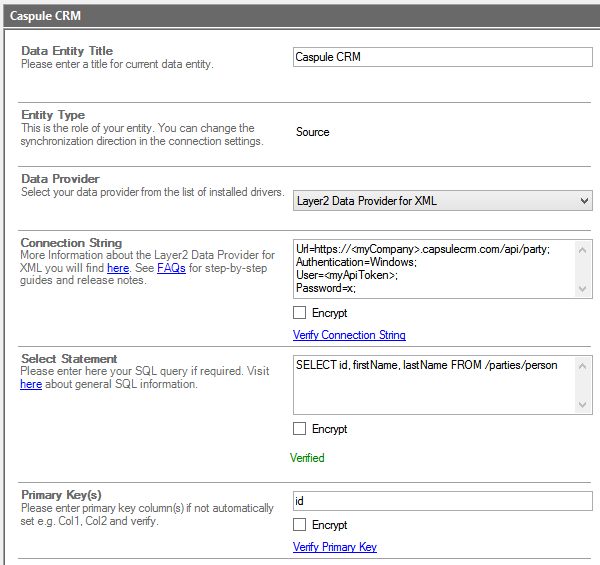Enable Encrypt checkbox under Connection String
This screenshot has height=565, width=600.
(x=299, y=313)
